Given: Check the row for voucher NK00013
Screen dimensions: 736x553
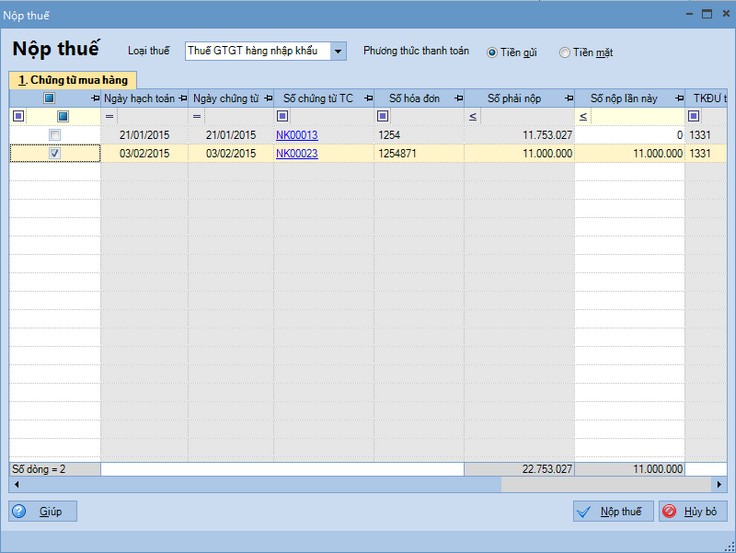Looking at the screenshot, I should (x=55, y=135).
